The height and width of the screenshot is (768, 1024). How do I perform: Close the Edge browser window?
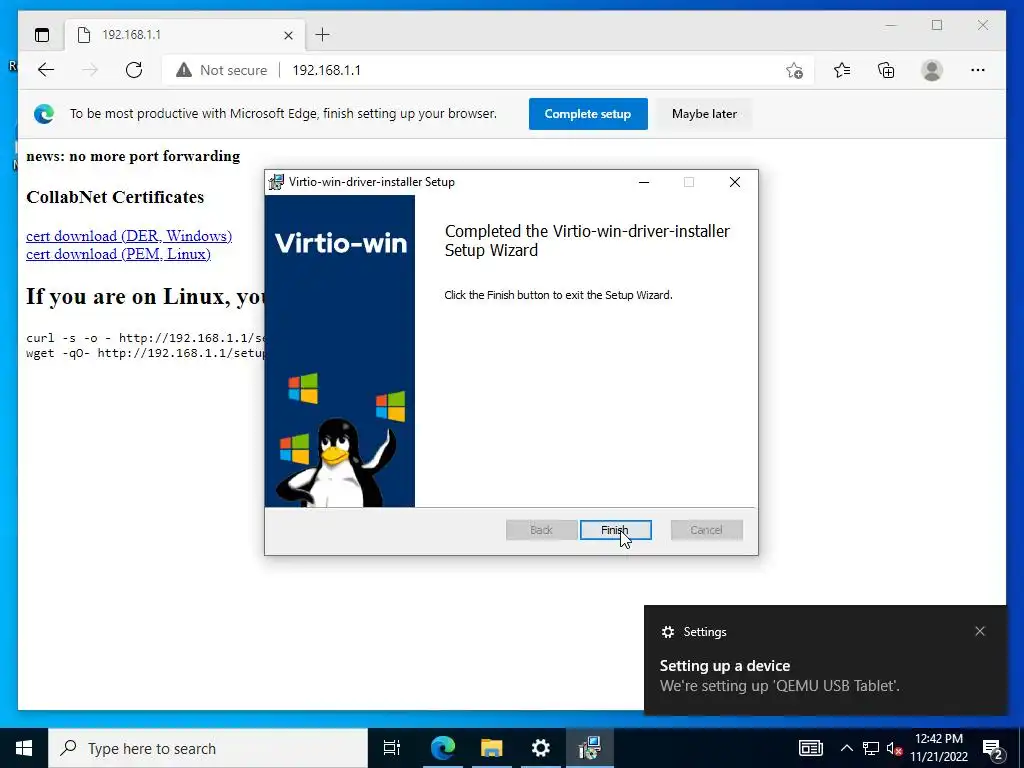point(983,25)
